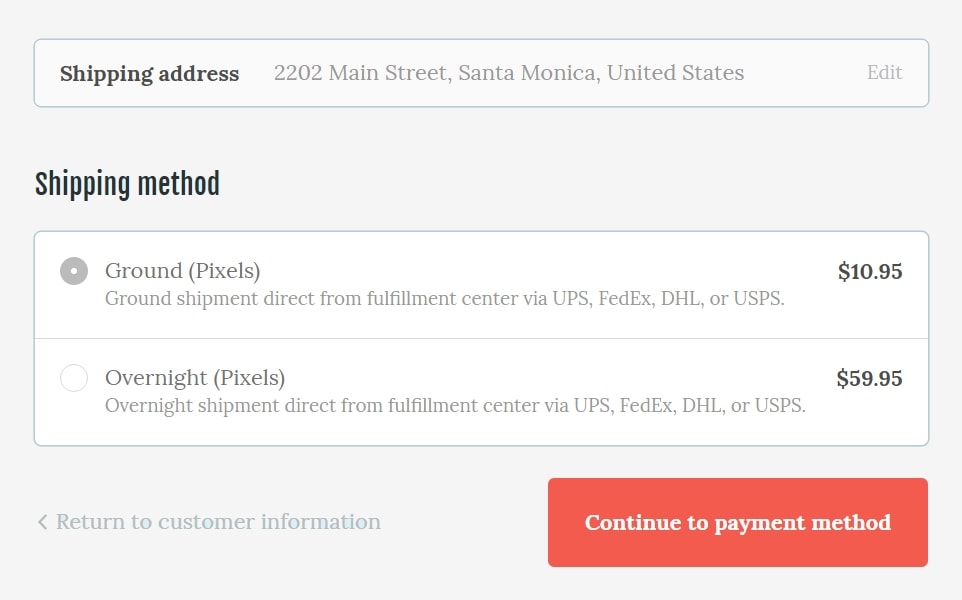The width and height of the screenshot is (962, 600).
Task: Return to customer information
Action: pyautogui.click(x=218, y=522)
